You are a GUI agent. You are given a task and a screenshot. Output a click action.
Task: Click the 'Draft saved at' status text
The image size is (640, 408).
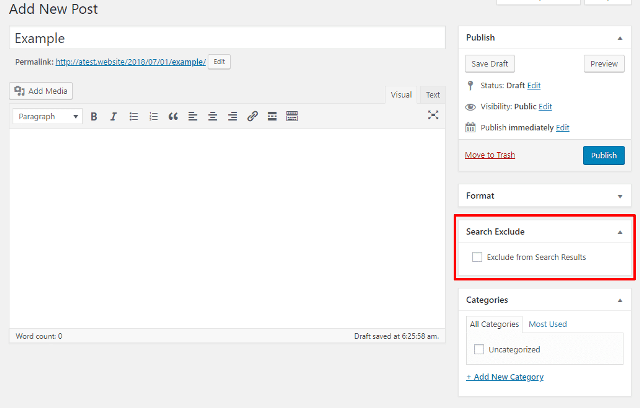coord(397,336)
